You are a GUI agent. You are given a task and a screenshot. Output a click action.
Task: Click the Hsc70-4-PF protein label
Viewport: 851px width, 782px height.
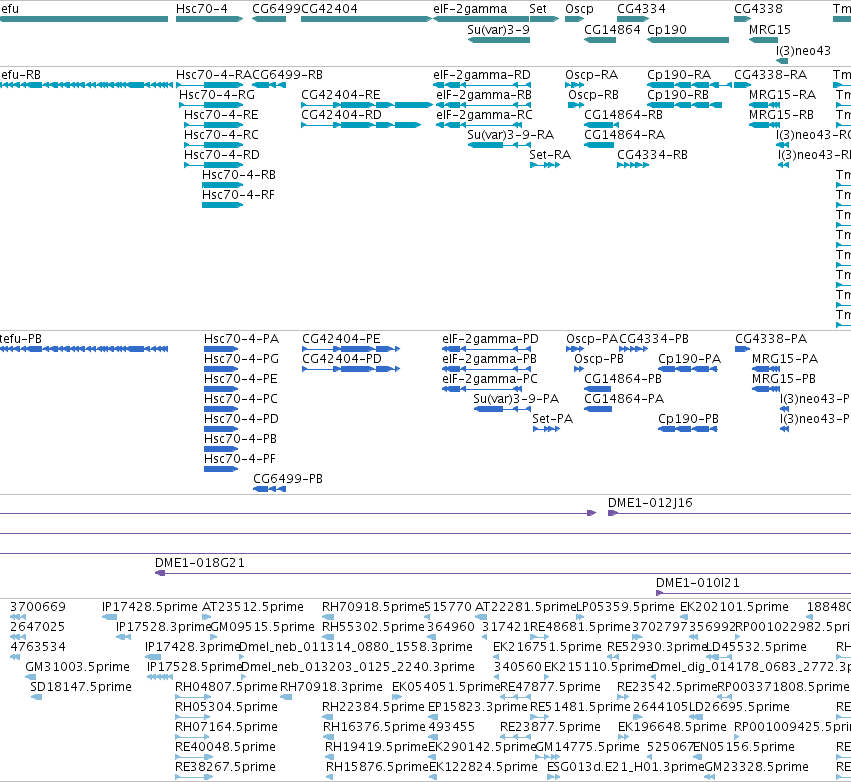(x=240, y=459)
